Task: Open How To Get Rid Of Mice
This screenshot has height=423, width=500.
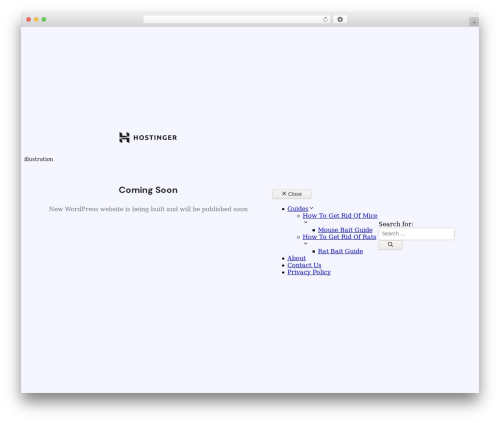Action: [340, 216]
